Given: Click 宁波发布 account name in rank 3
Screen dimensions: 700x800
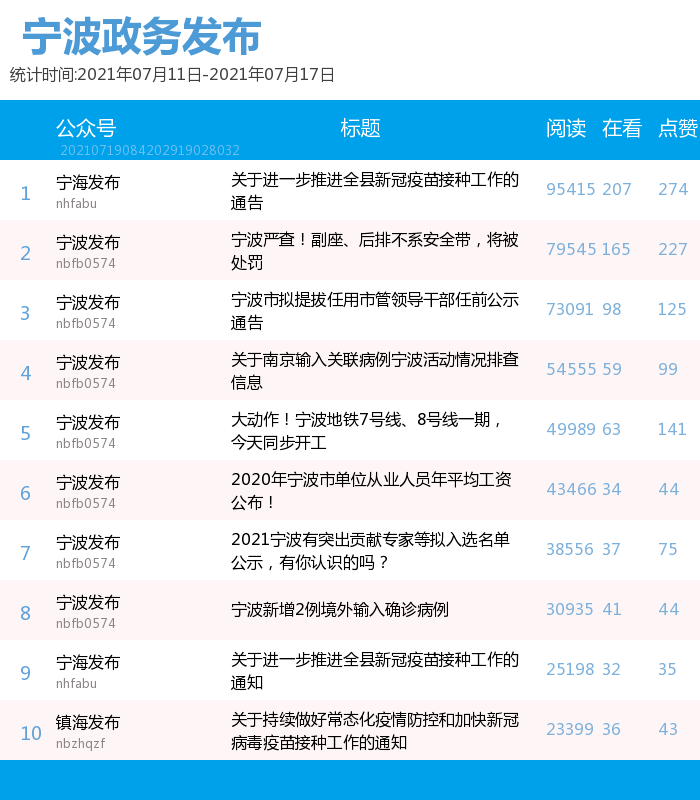Looking at the screenshot, I should point(88,302).
